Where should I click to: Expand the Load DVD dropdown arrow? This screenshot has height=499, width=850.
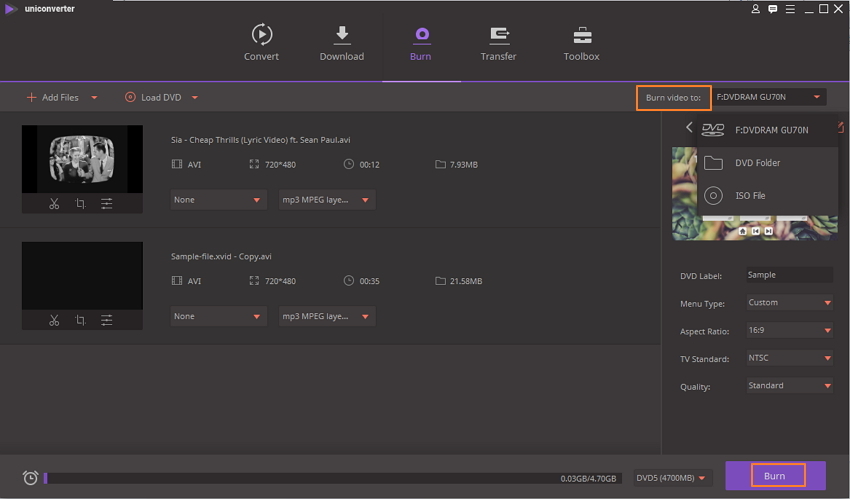click(195, 98)
